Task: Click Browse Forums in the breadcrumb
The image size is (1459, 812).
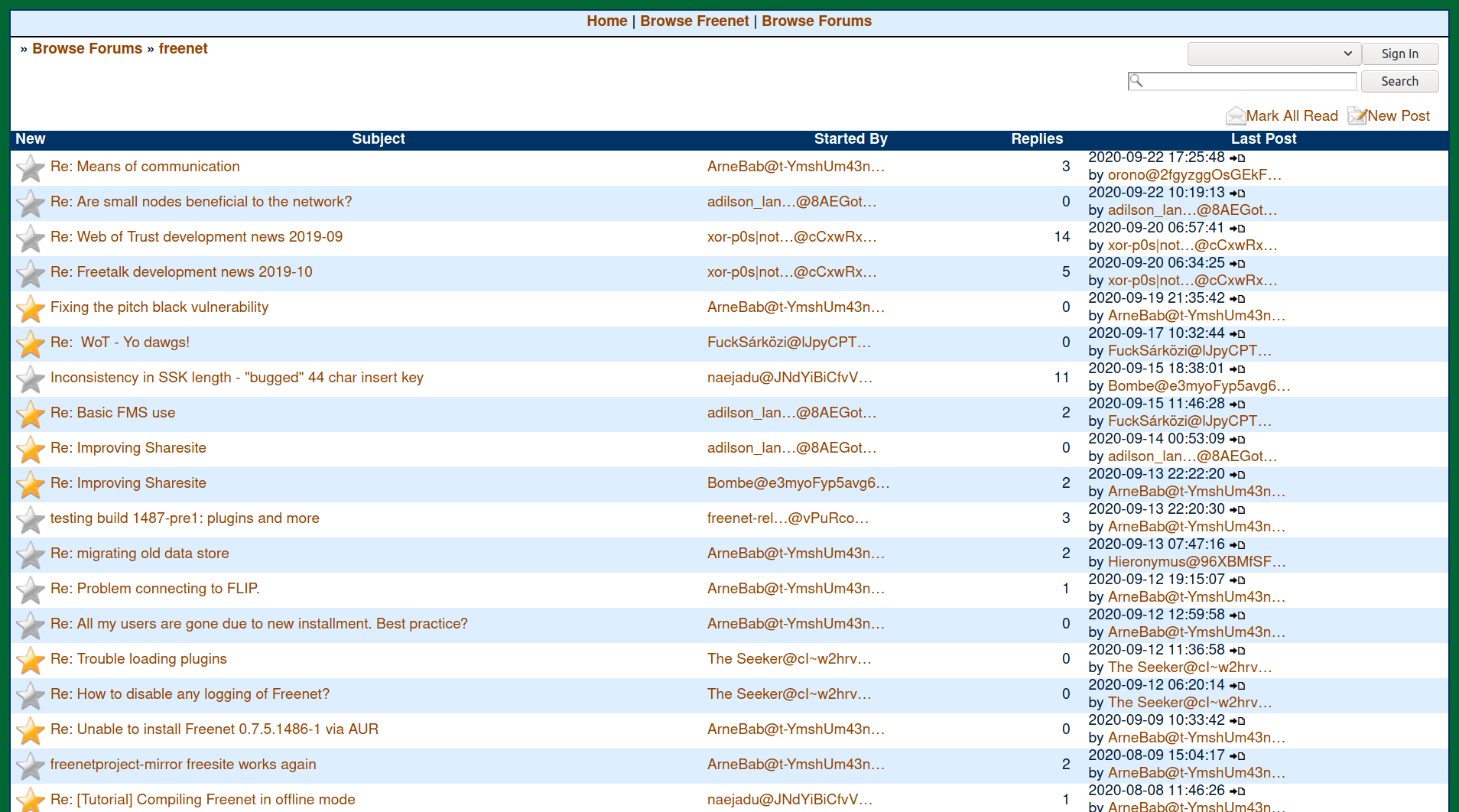Action: [87, 49]
